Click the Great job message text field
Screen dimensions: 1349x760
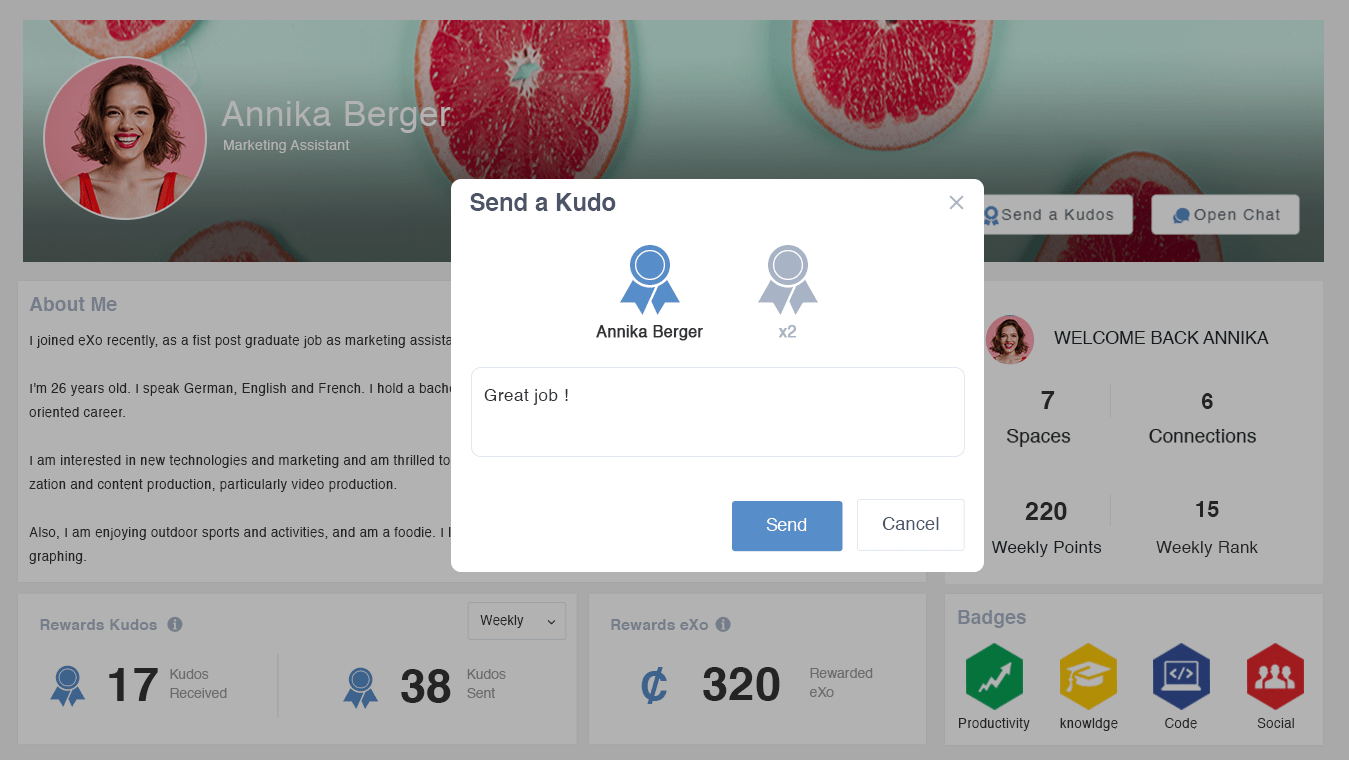(x=718, y=412)
